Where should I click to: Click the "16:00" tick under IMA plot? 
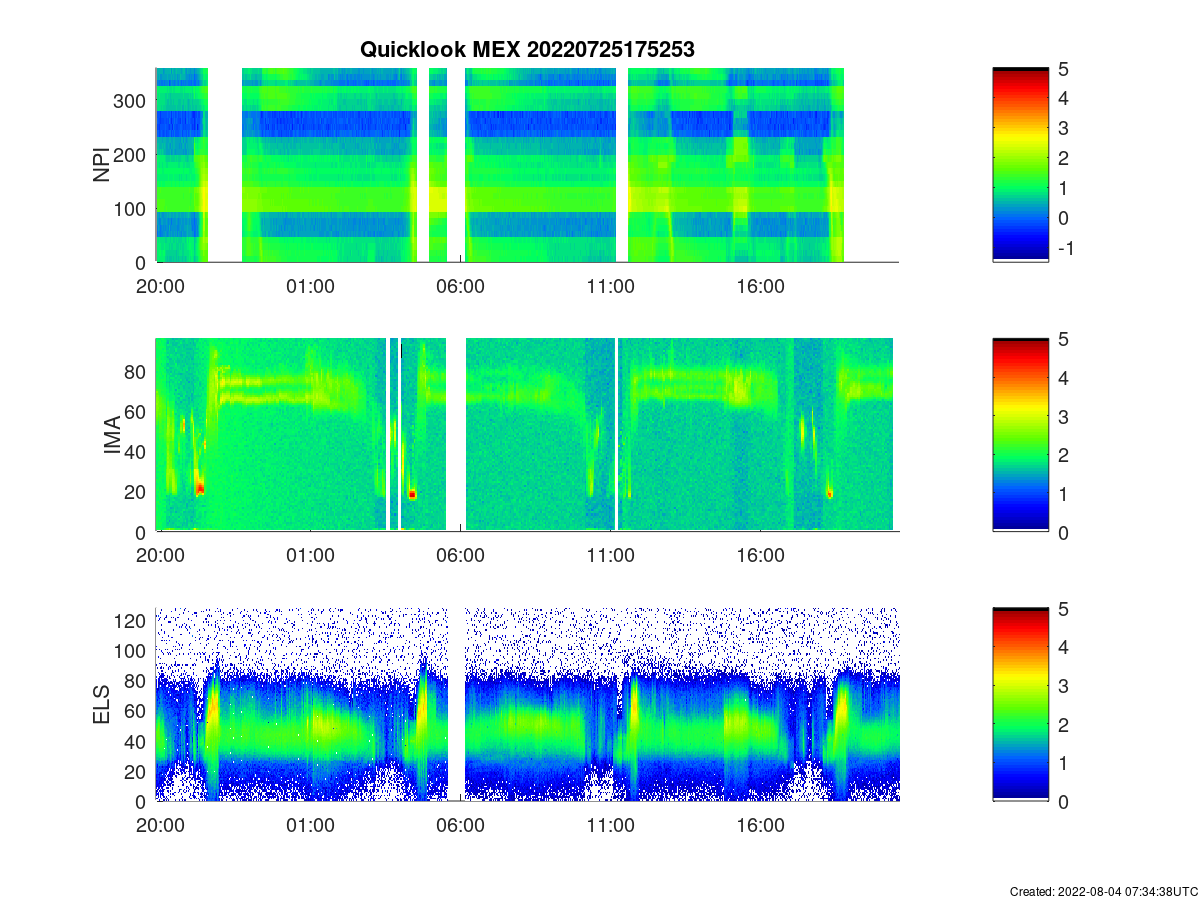pyautogui.click(x=760, y=556)
